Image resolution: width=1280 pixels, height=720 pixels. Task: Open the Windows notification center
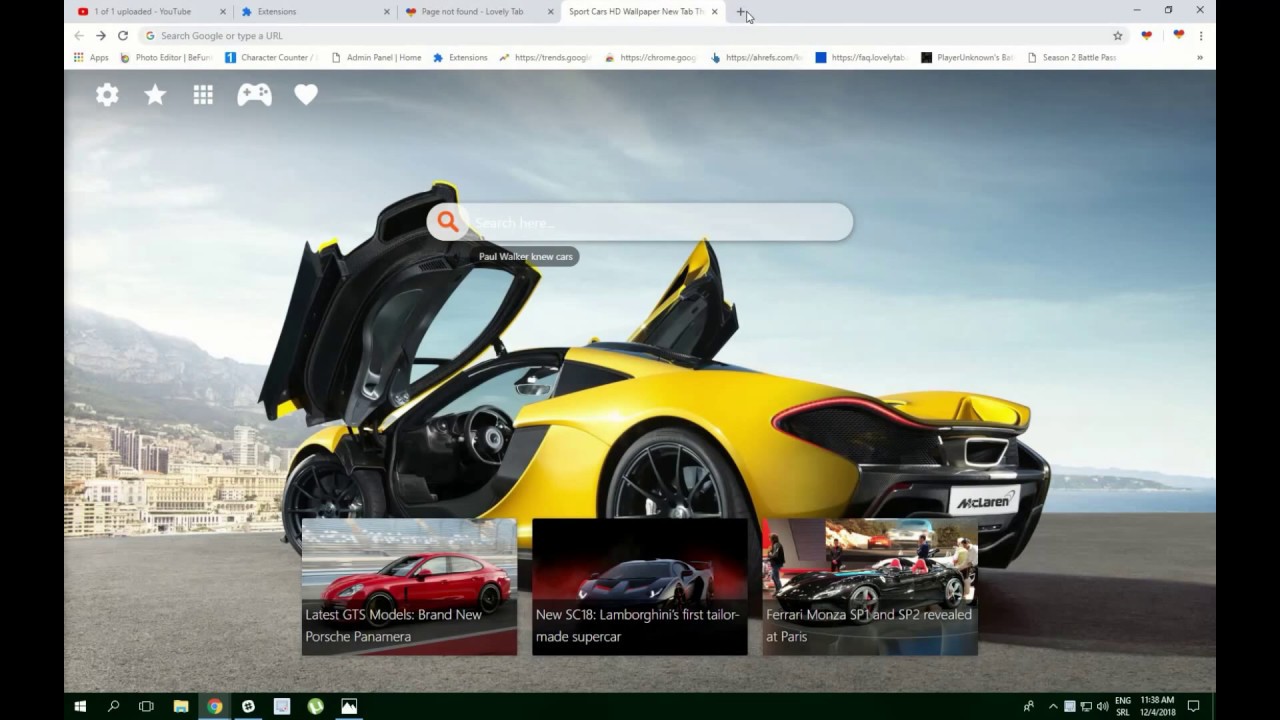click(1193, 706)
